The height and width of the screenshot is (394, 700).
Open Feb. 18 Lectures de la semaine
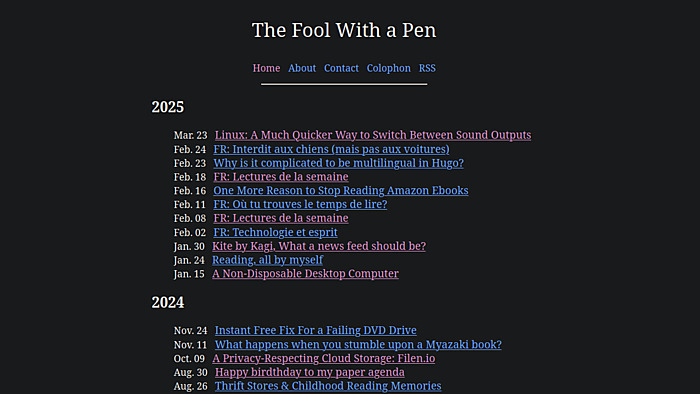[281, 177]
